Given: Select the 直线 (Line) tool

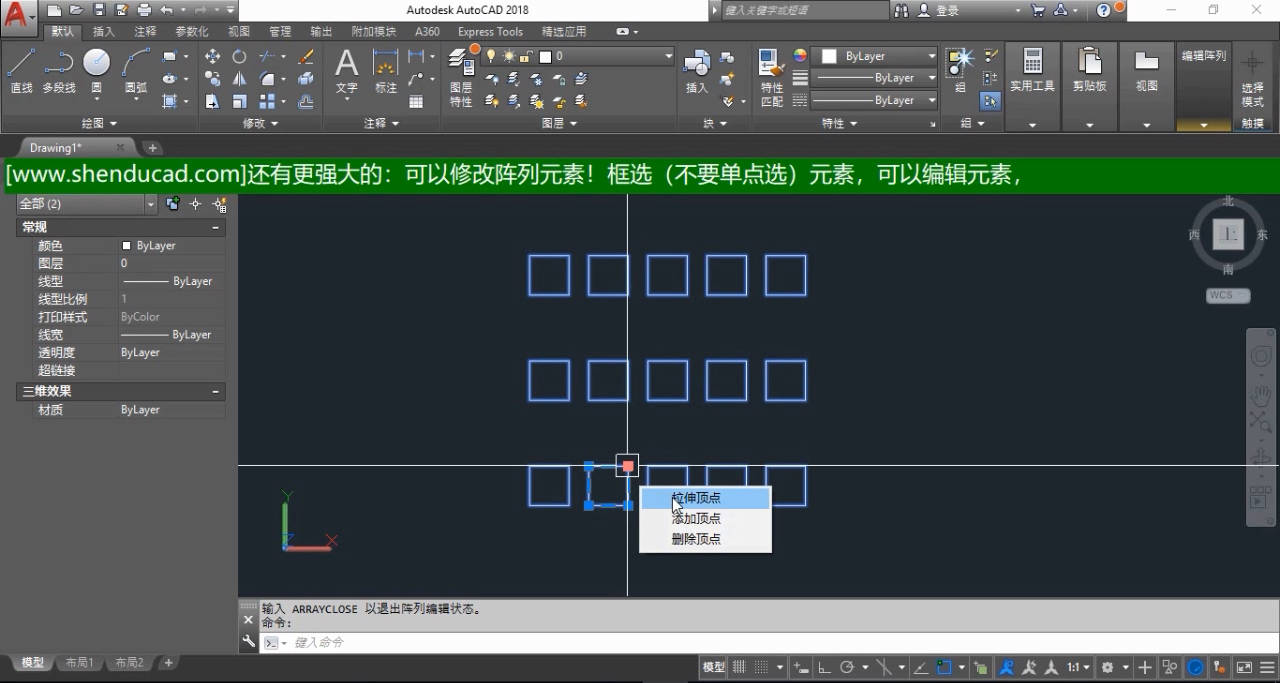Looking at the screenshot, I should 21,70.
